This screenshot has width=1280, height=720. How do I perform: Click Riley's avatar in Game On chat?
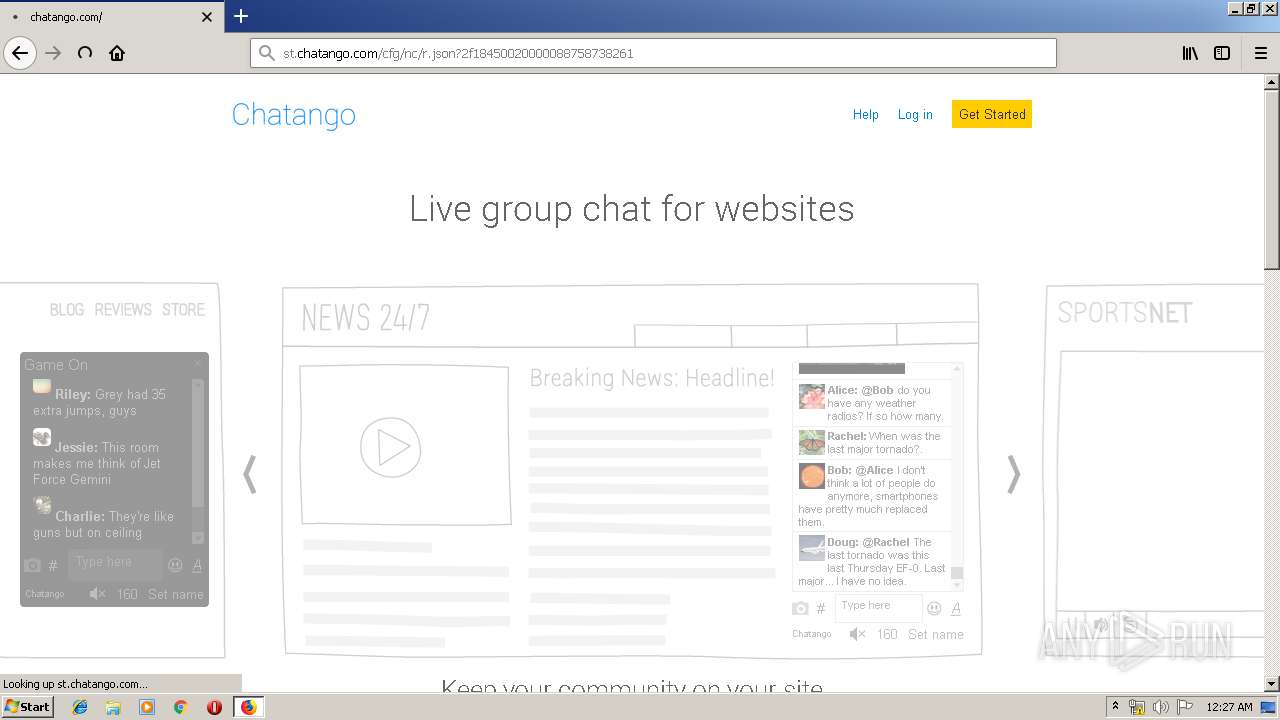coord(42,386)
